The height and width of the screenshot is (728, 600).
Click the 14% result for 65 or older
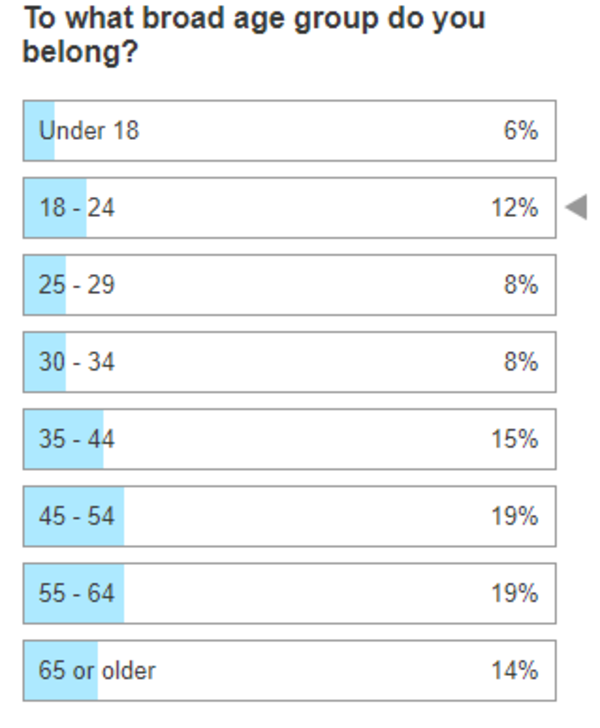pyautogui.click(x=515, y=670)
